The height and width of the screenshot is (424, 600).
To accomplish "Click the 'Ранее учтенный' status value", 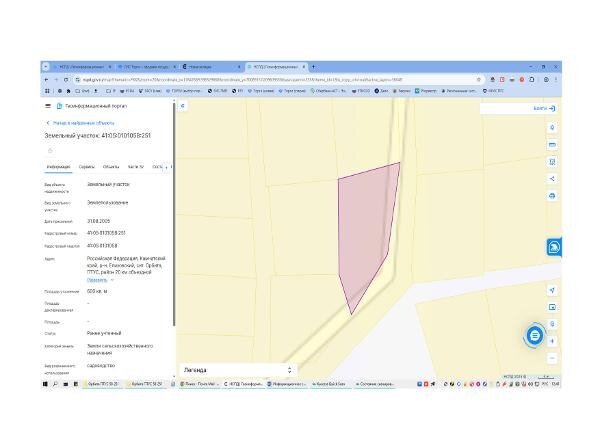I will tap(104, 333).
